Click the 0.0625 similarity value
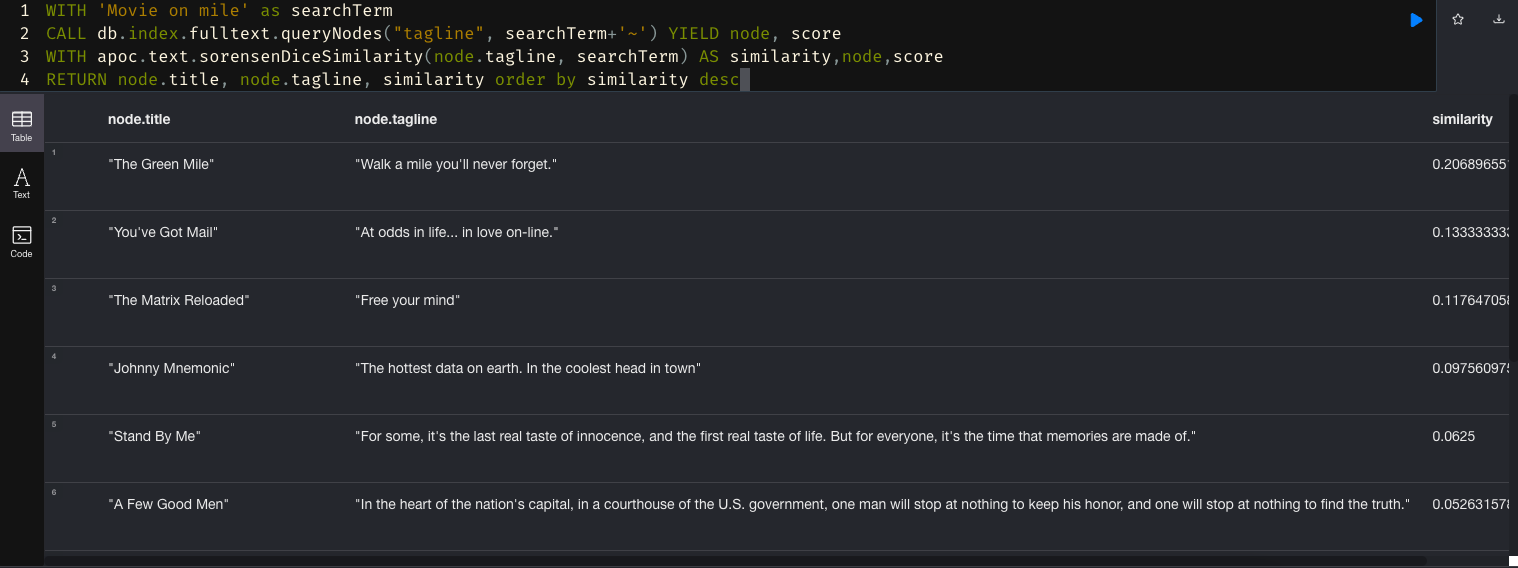 (1453, 436)
